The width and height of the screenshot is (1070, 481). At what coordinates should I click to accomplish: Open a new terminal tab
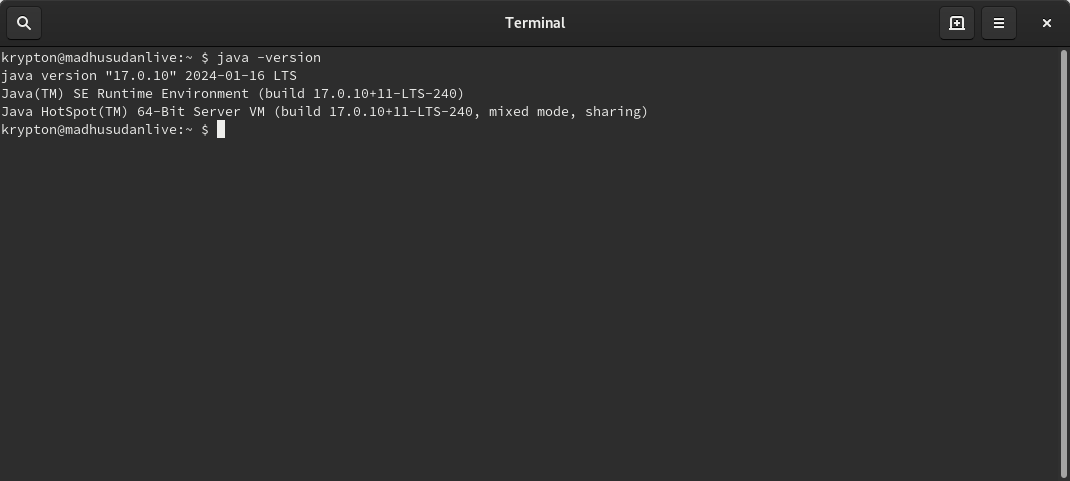pyautogui.click(x=957, y=23)
